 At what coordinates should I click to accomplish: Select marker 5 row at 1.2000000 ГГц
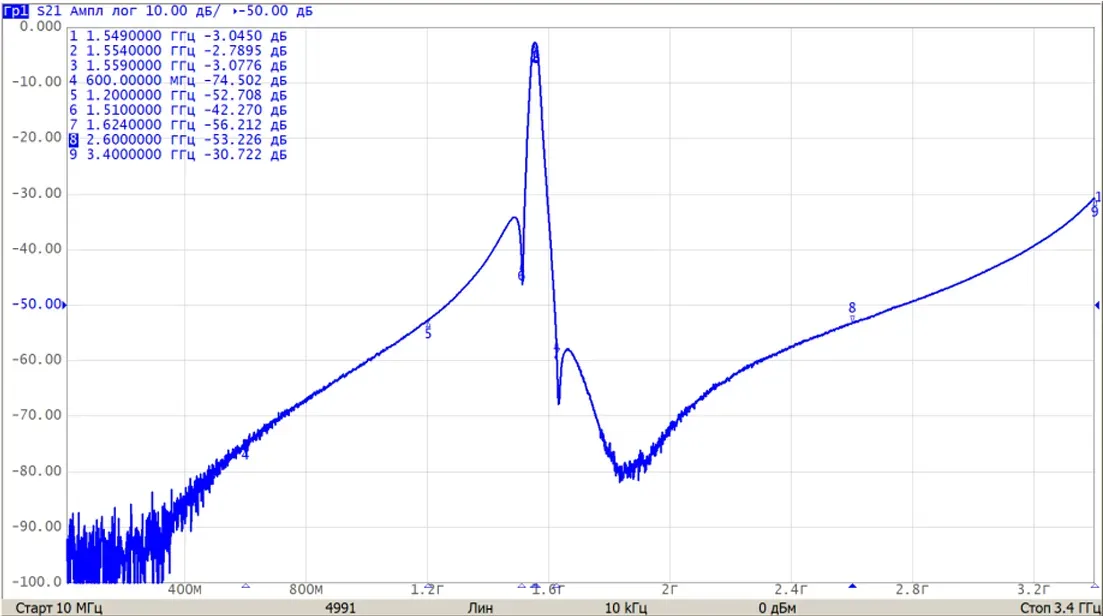pyautogui.click(x=178, y=95)
